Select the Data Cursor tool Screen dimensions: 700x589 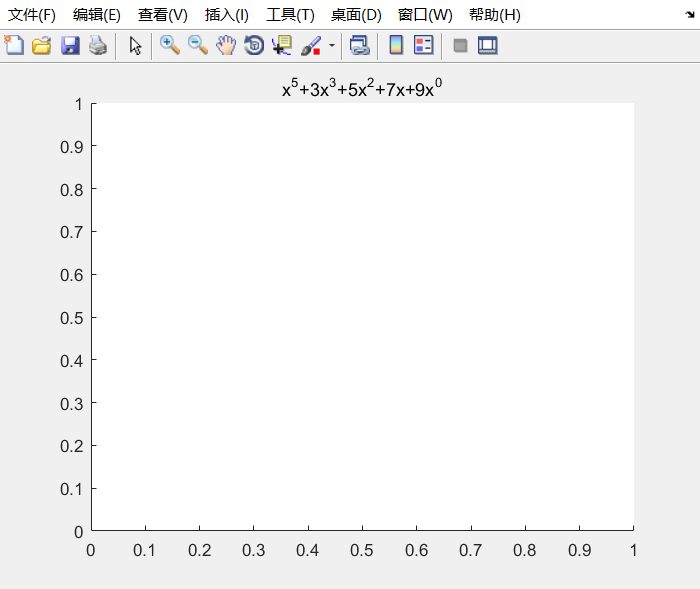(282, 46)
